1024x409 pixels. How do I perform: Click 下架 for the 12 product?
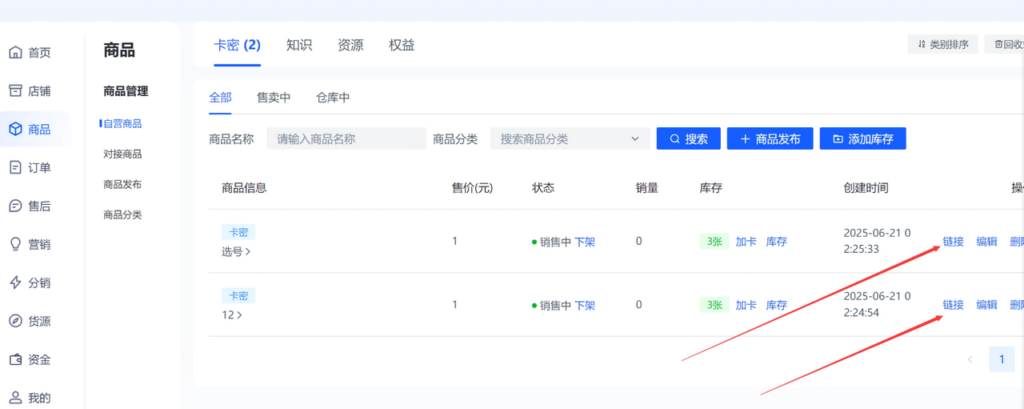584,305
